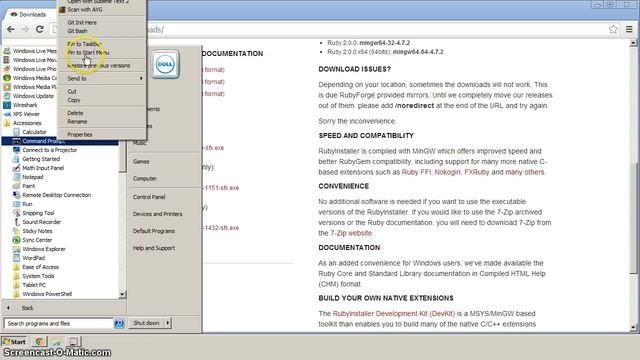Click Start button on taskbar

coord(14,341)
